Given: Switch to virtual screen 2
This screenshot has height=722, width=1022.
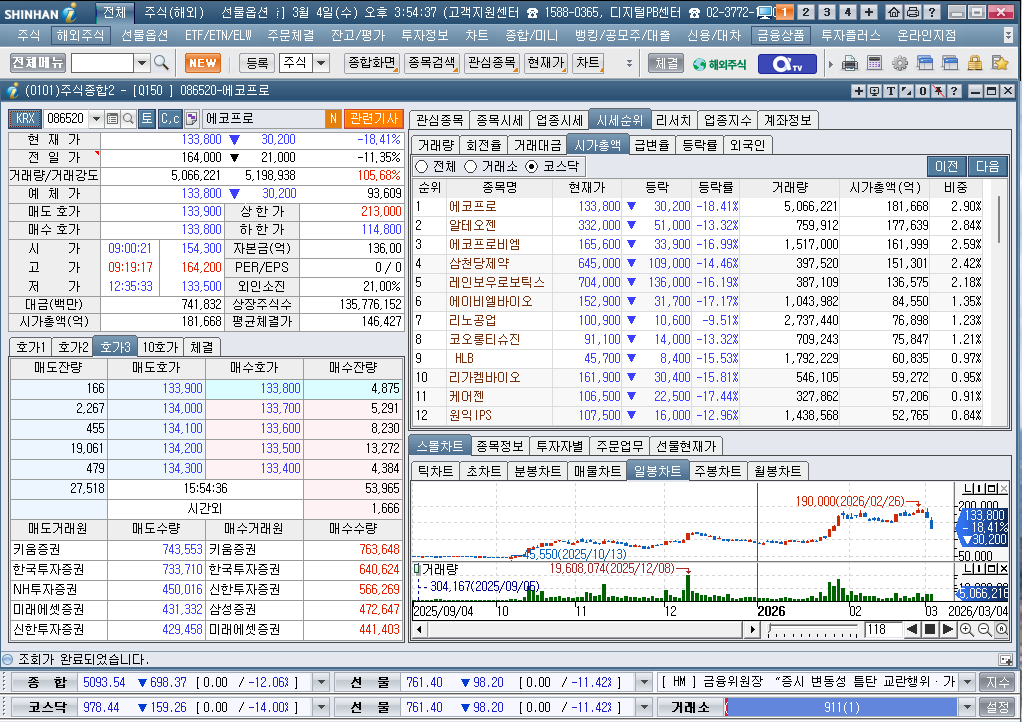Looking at the screenshot, I should [806, 12].
